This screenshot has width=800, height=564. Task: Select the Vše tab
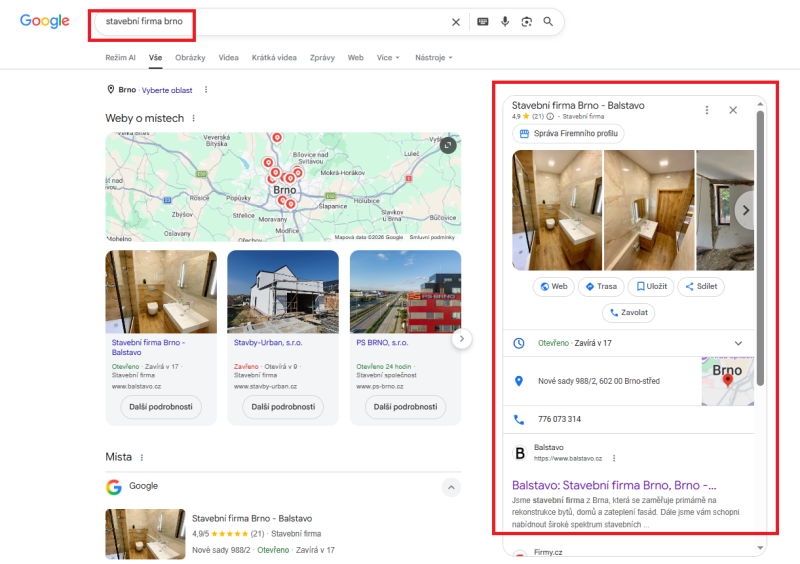(x=156, y=58)
